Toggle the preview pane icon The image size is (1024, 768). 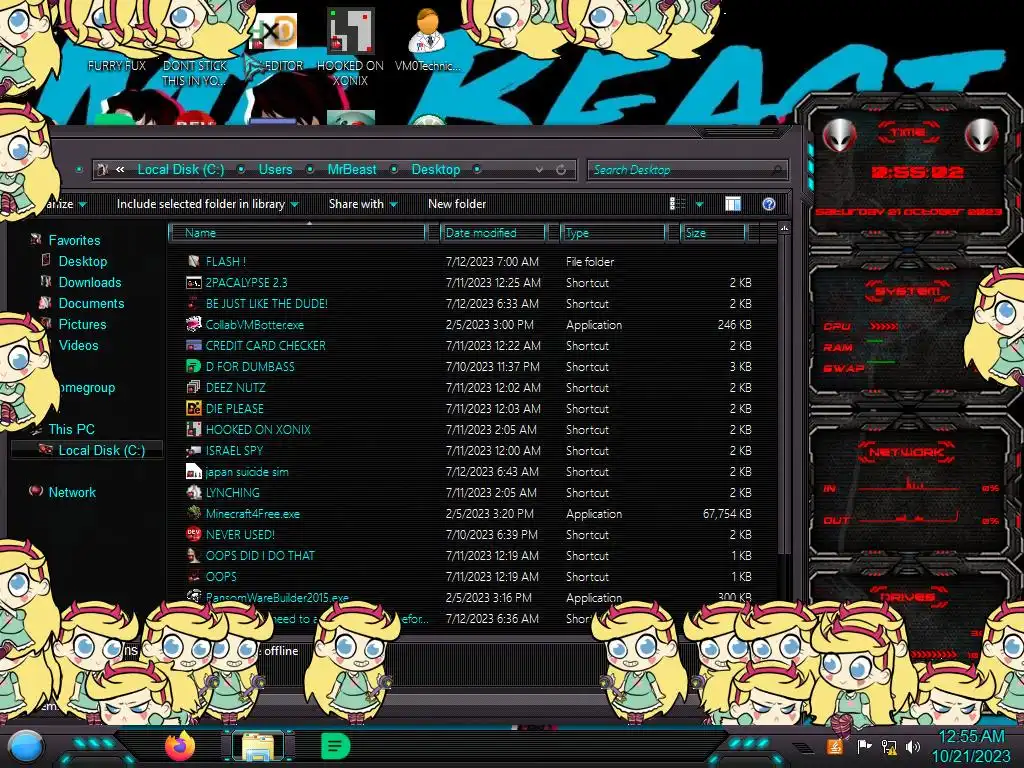point(733,204)
